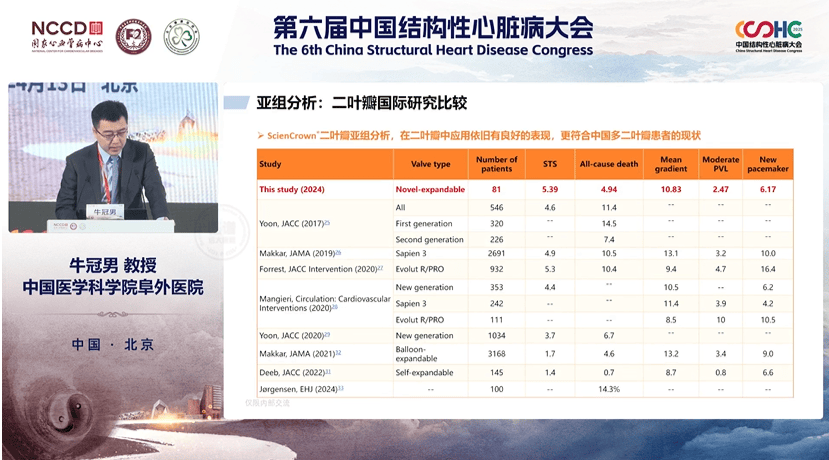Click the green clover circular emblem

pyautogui.click(x=181, y=37)
